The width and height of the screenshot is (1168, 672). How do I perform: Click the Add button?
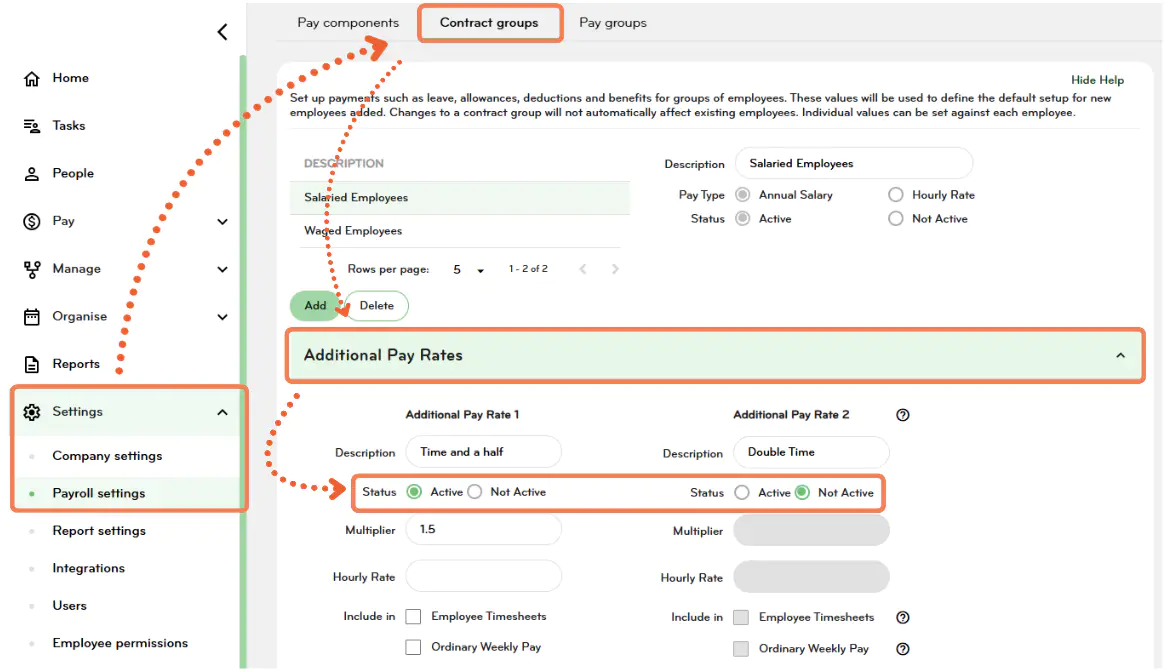point(315,305)
